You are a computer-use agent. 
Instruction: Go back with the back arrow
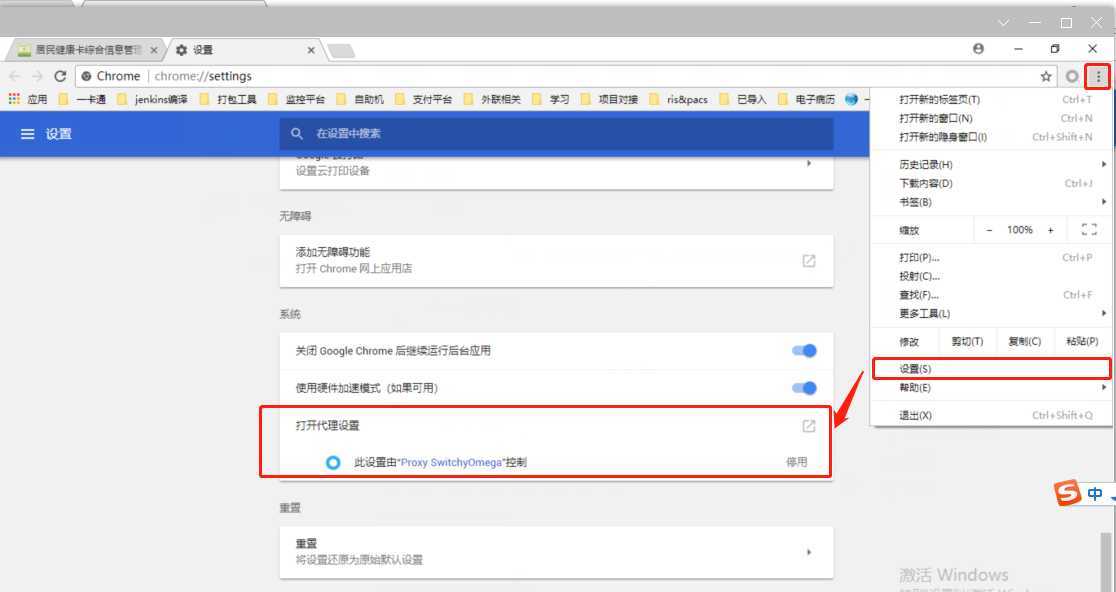click(x=15, y=76)
